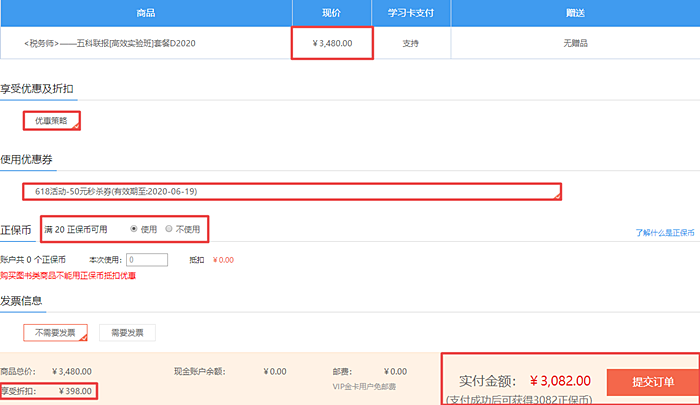This screenshot has height=405, width=700.
Task: Click 账户共 0 个正保币 text
Action: click(x=33, y=260)
